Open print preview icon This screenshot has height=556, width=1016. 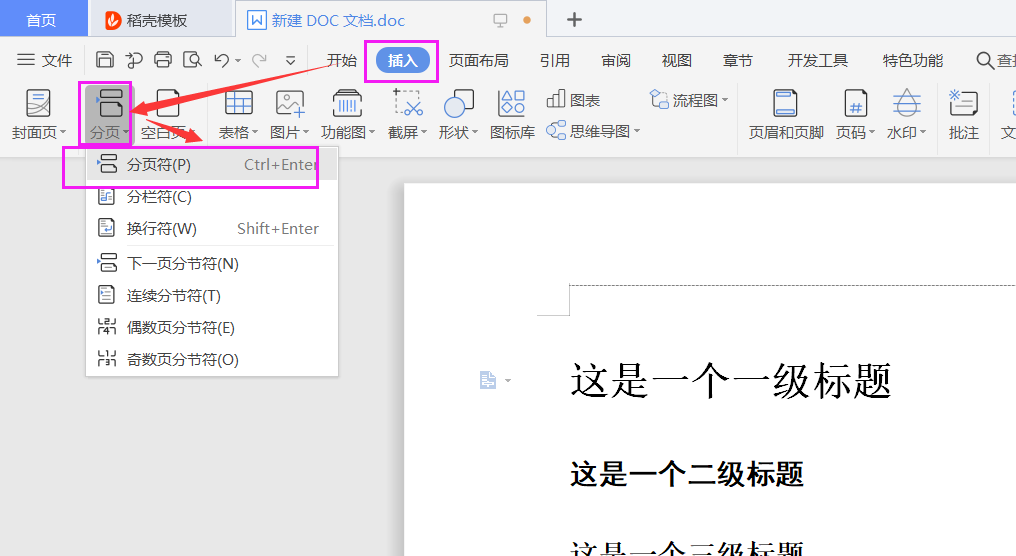pyautogui.click(x=192, y=60)
